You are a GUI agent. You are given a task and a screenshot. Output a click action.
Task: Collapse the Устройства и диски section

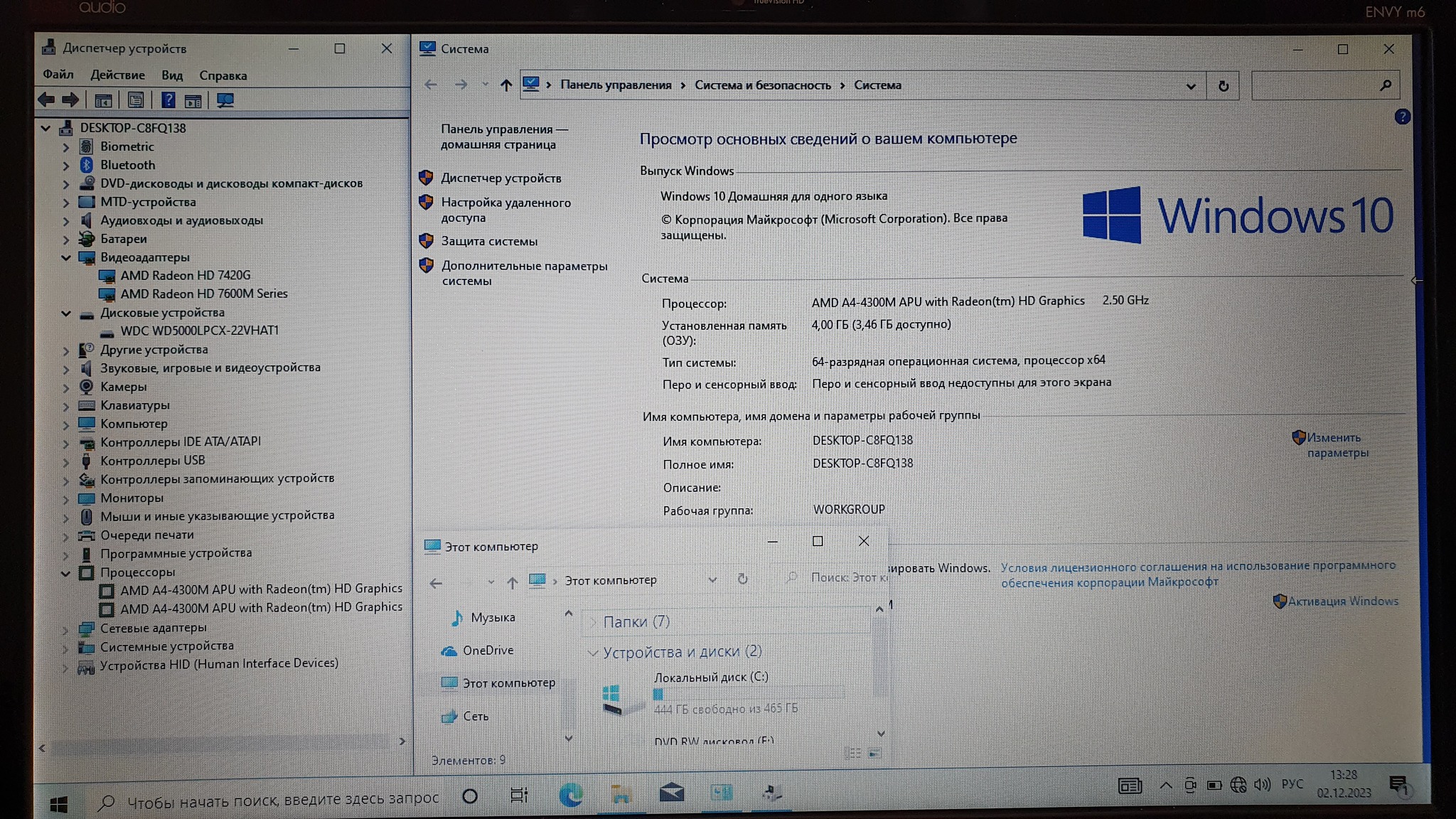tap(592, 653)
